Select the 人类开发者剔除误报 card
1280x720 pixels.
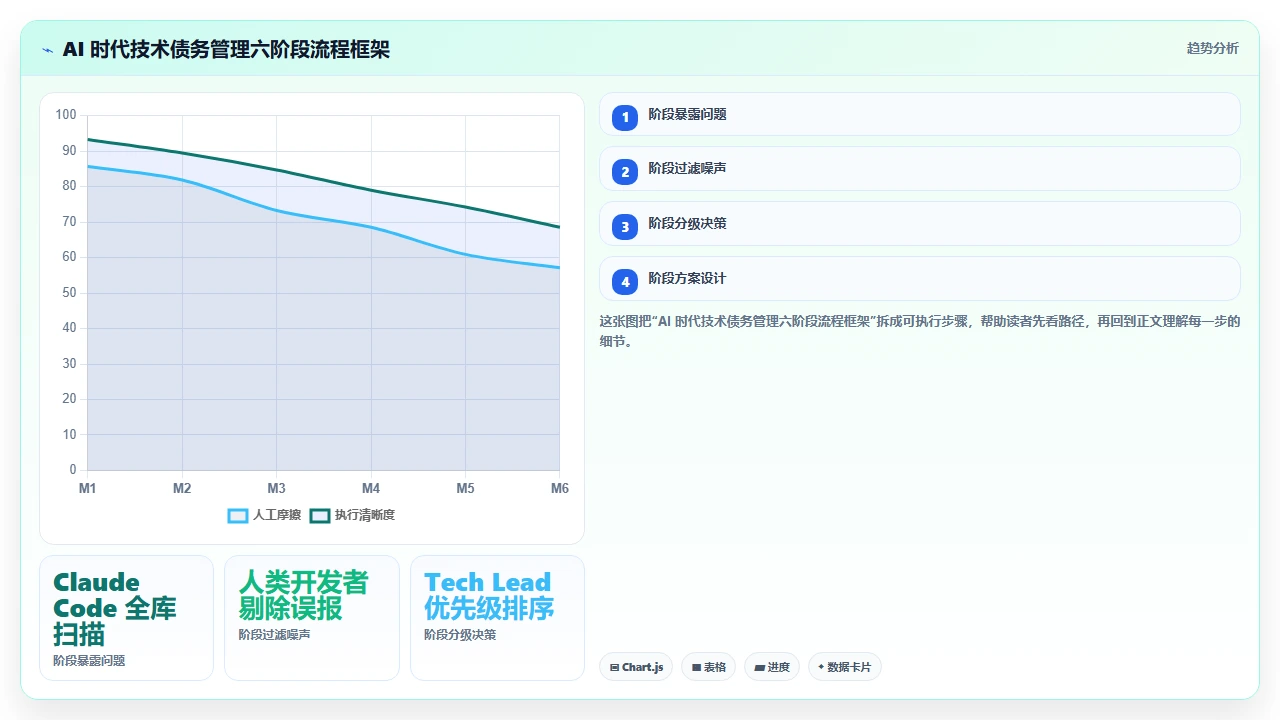point(312,618)
